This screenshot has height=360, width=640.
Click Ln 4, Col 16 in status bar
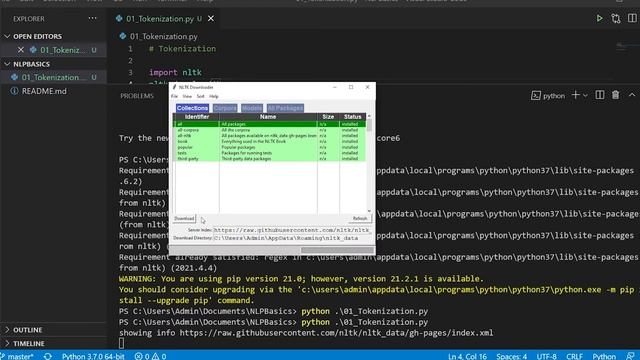(467, 356)
